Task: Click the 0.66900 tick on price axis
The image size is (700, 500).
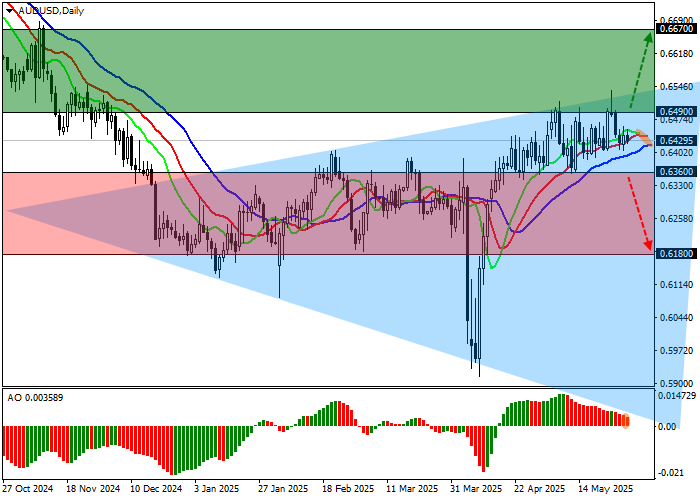Action: tap(676, 19)
